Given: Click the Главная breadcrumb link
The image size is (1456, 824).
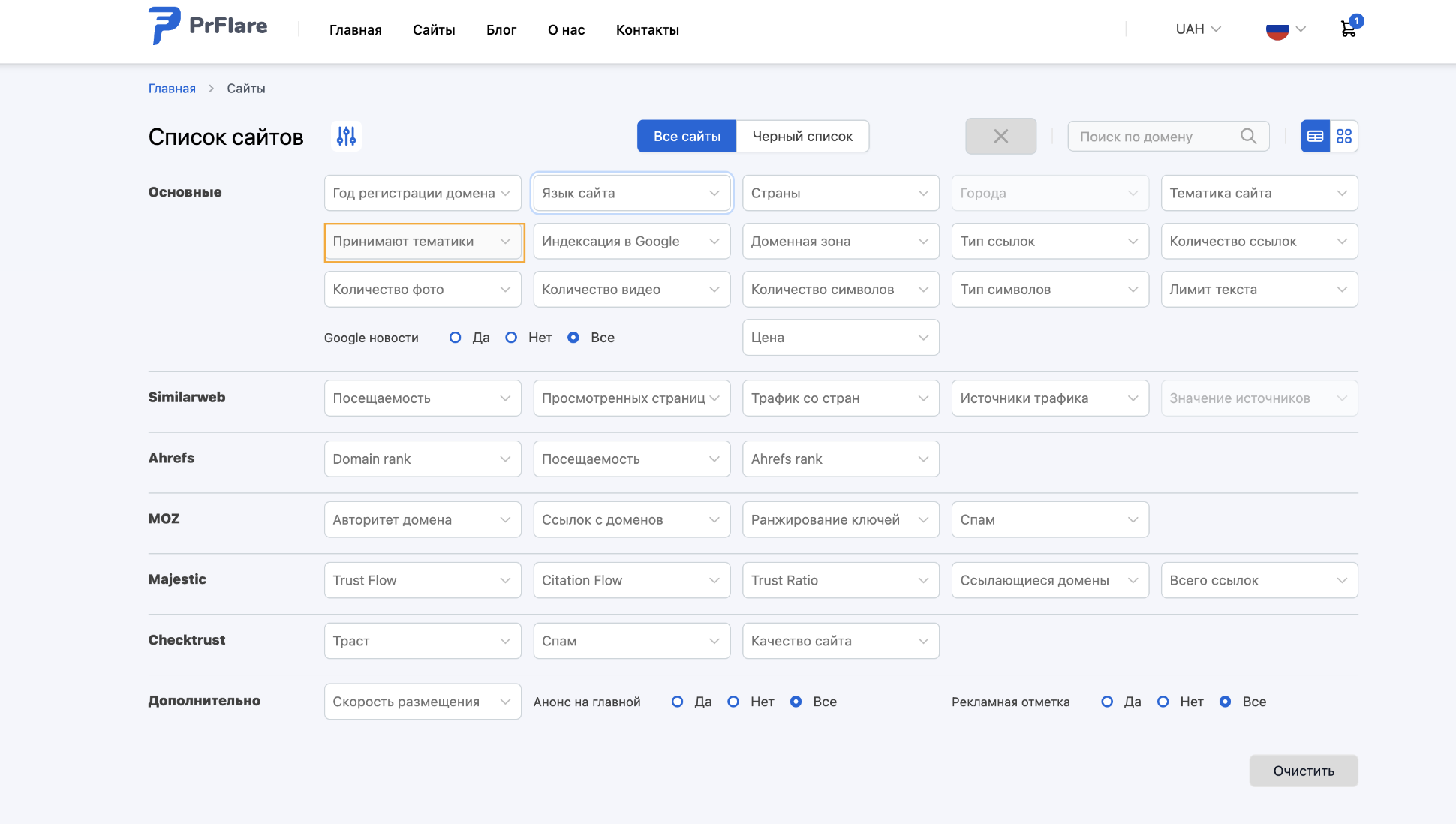Looking at the screenshot, I should point(172,89).
